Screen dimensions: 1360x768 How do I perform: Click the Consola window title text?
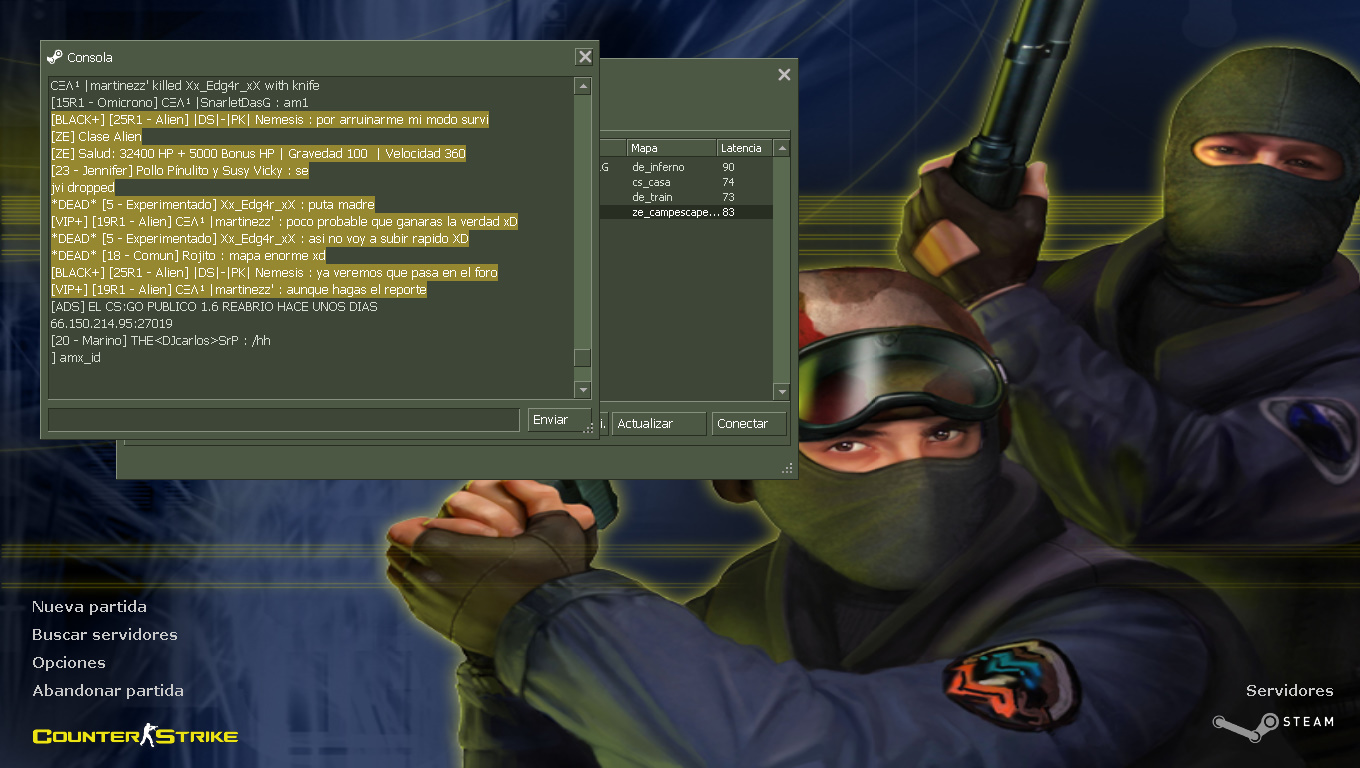90,57
